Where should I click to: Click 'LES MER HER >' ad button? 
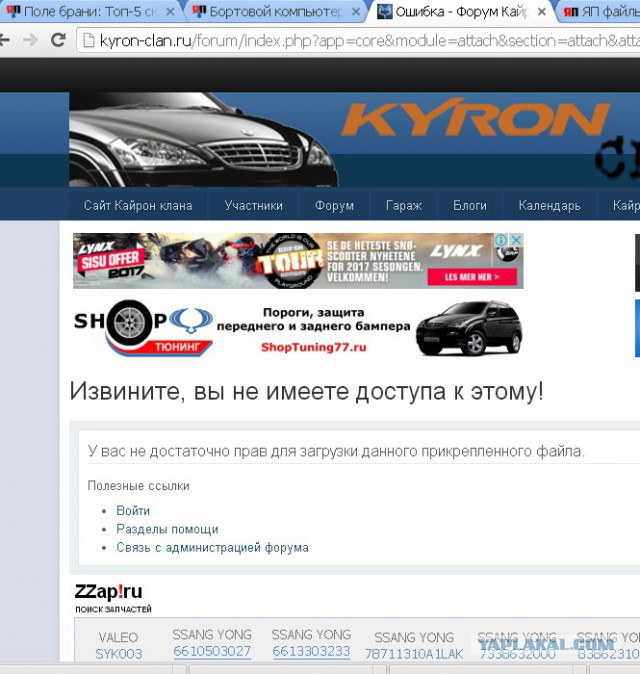coord(472,277)
